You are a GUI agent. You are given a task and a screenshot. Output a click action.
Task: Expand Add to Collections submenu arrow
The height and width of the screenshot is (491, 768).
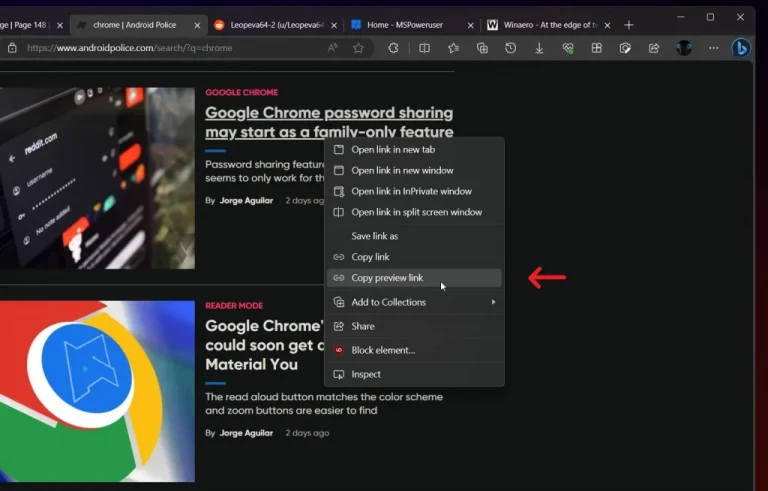493,302
